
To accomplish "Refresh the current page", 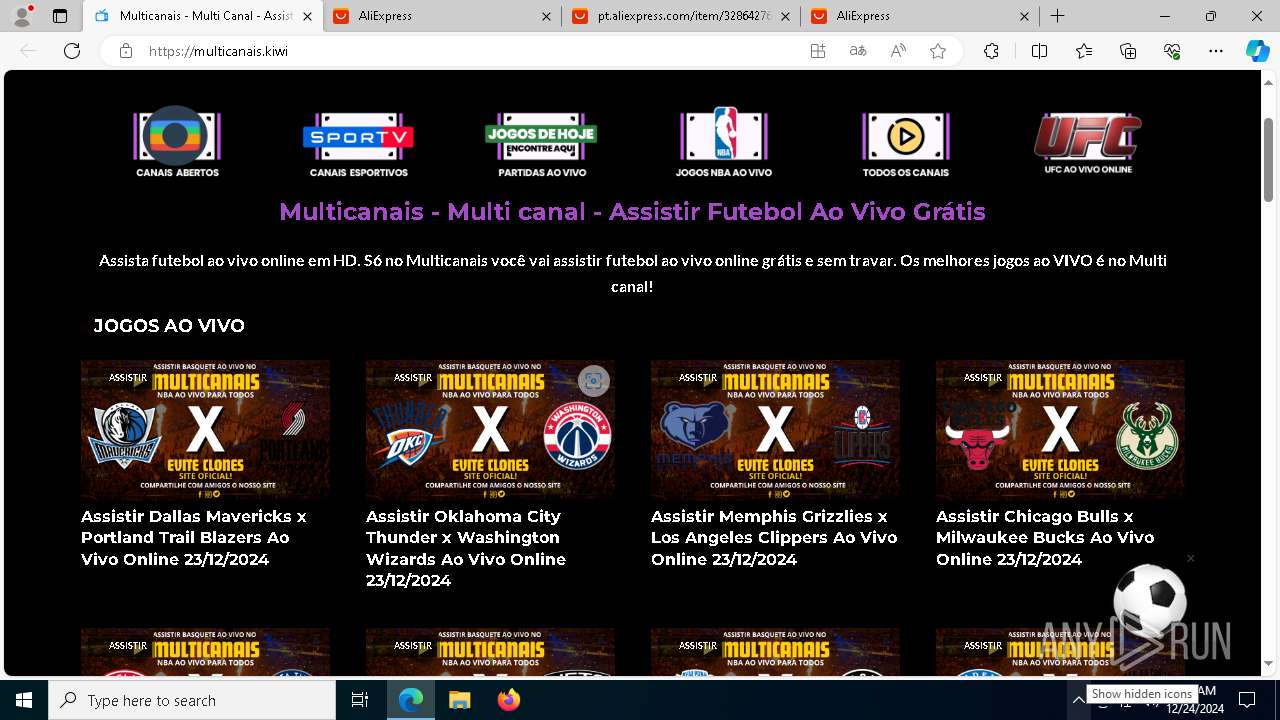I will [72, 51].
